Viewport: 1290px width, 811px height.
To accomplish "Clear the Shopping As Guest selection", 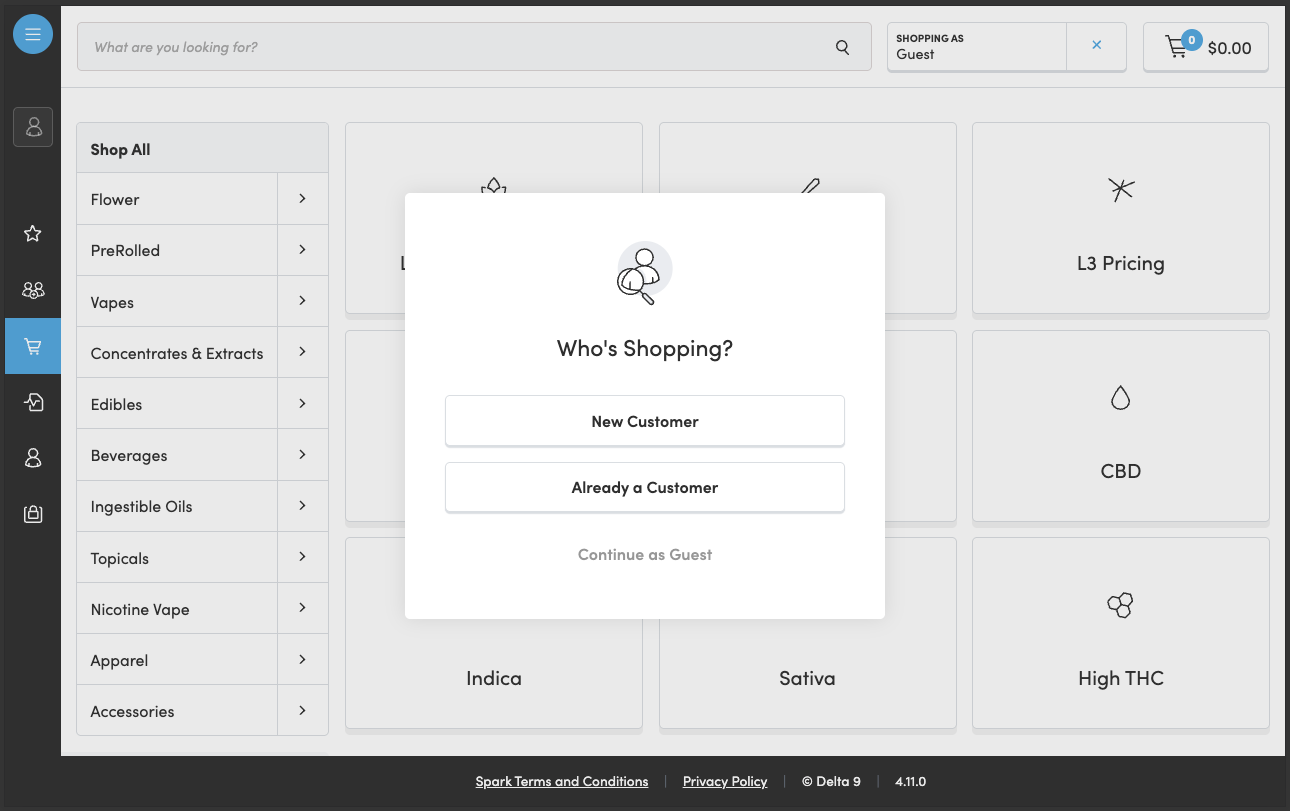I will 1096,46.
